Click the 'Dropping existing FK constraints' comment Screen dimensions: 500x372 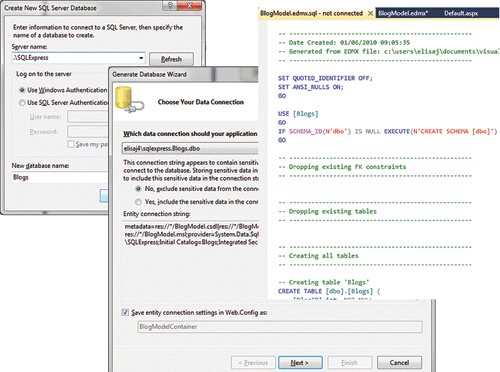[342, 167]
